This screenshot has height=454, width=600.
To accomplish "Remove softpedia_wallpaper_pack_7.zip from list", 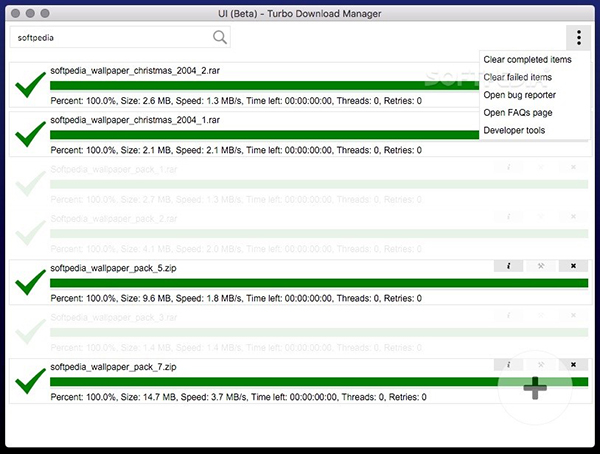I will point(573,365).
